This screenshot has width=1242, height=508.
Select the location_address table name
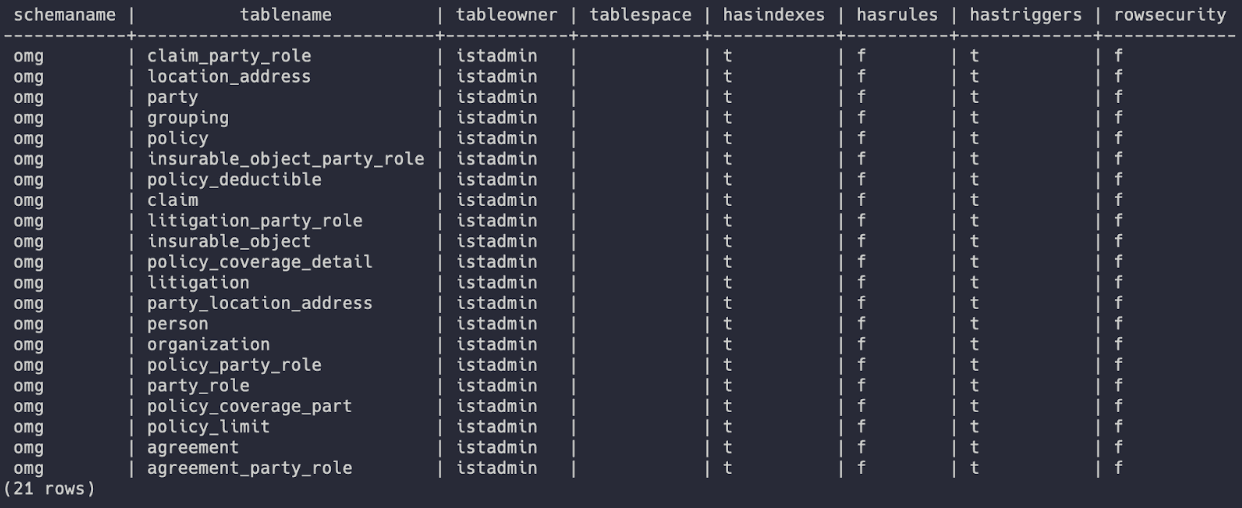coord(229,76)
